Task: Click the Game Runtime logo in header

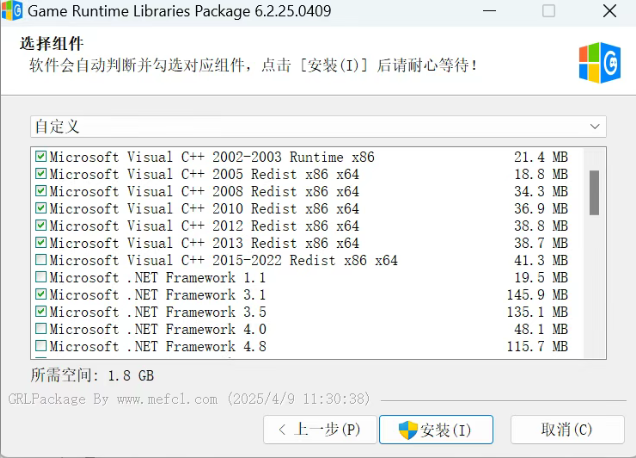Action: coord(599,62)
